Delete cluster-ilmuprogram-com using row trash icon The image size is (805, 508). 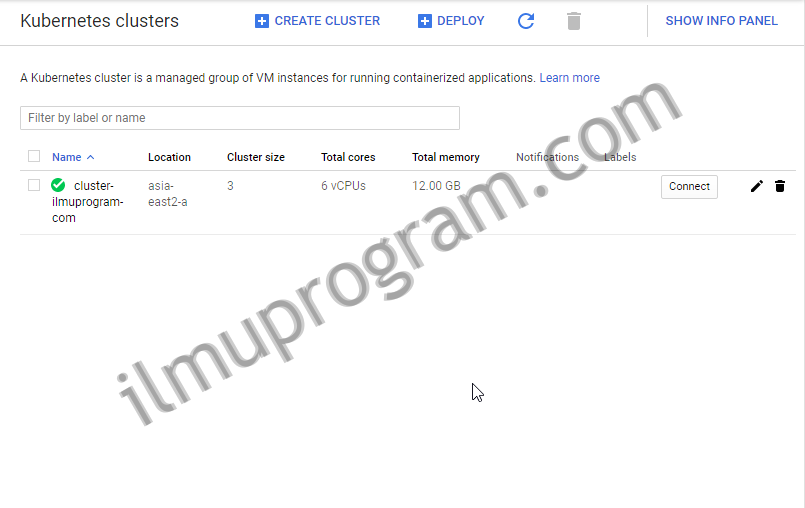click(780, 186)
